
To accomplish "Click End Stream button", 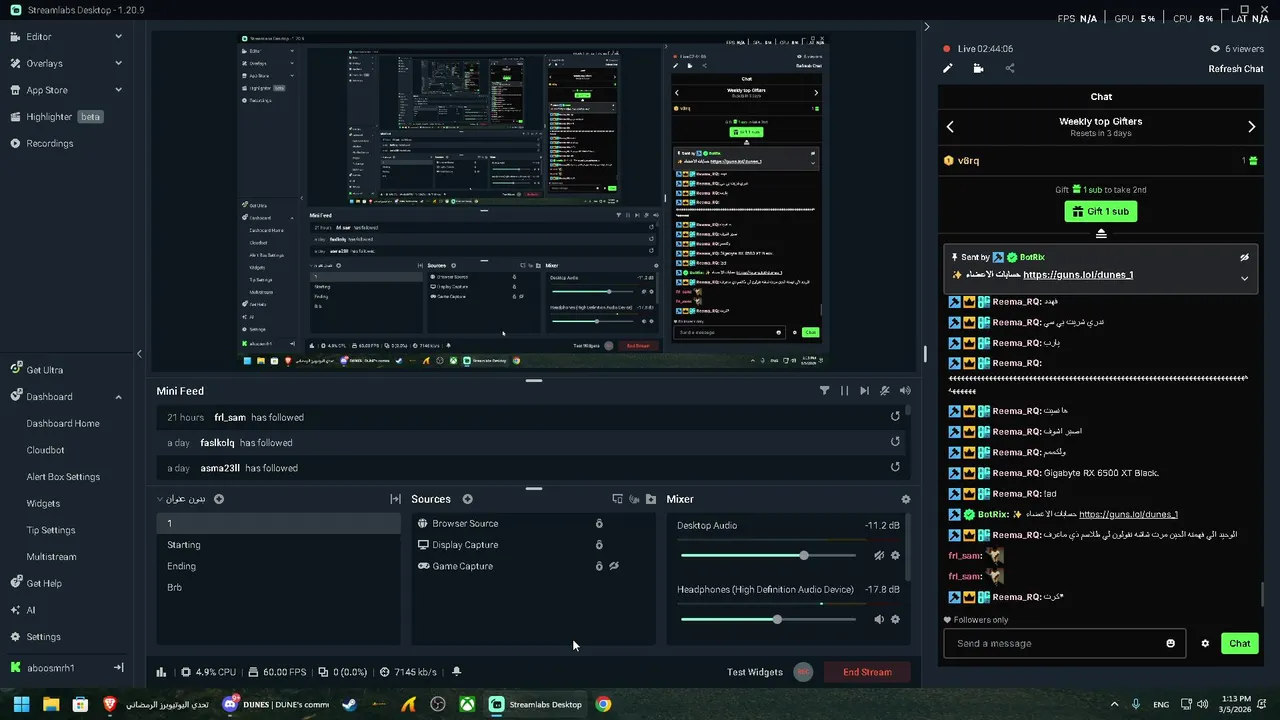I will [867, 672].
